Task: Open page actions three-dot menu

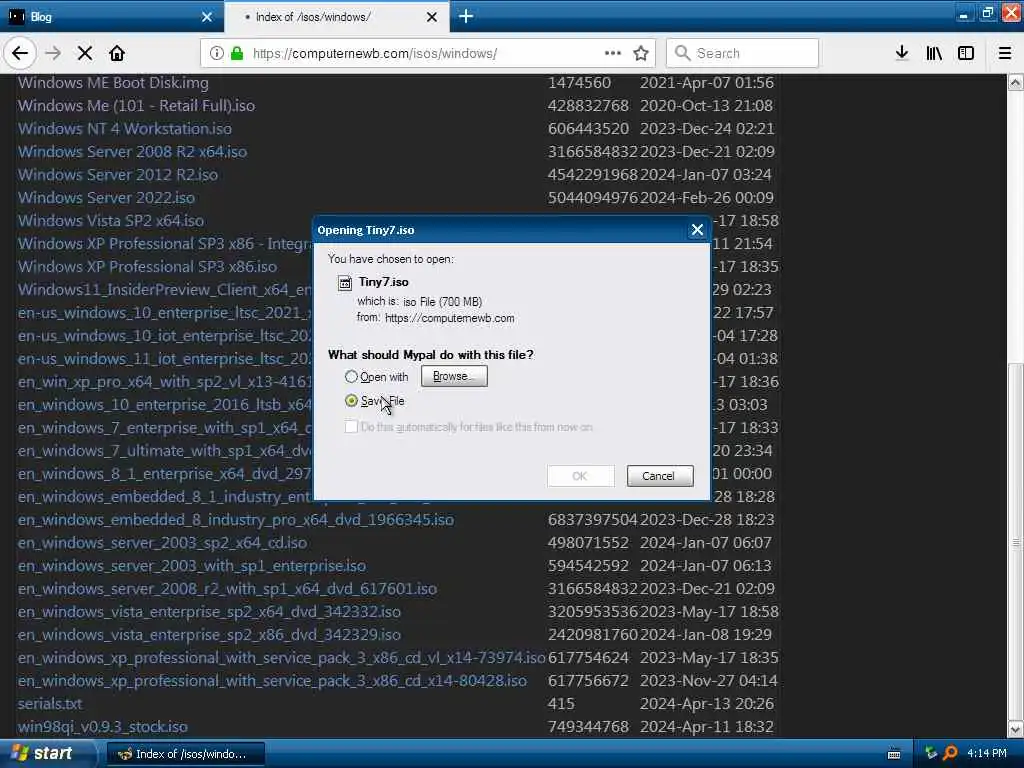Action: (613, 53)
